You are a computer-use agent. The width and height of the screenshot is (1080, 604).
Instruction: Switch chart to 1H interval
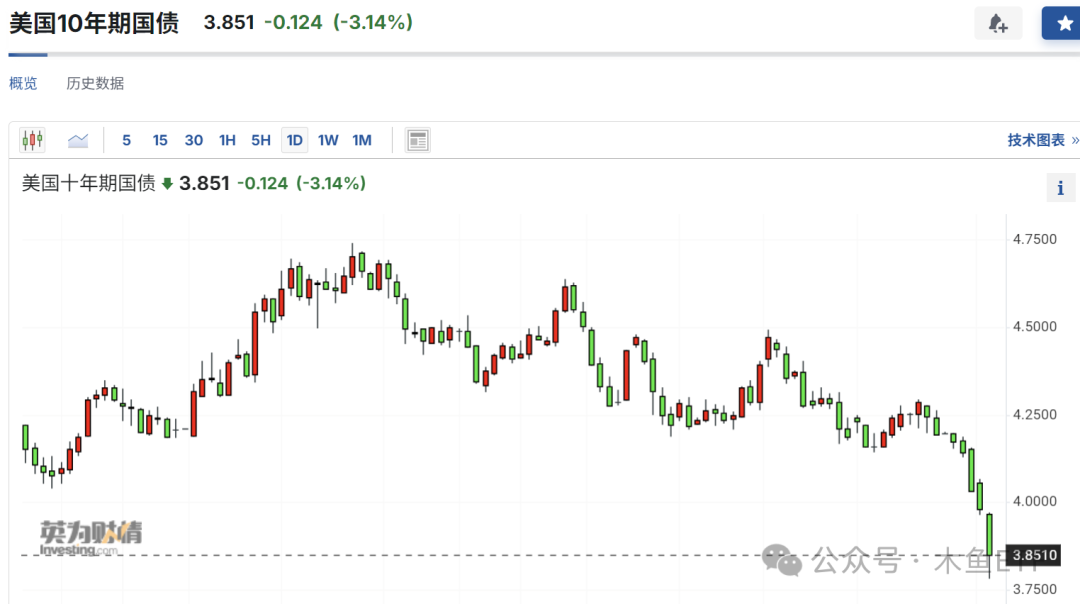point(227,140)
